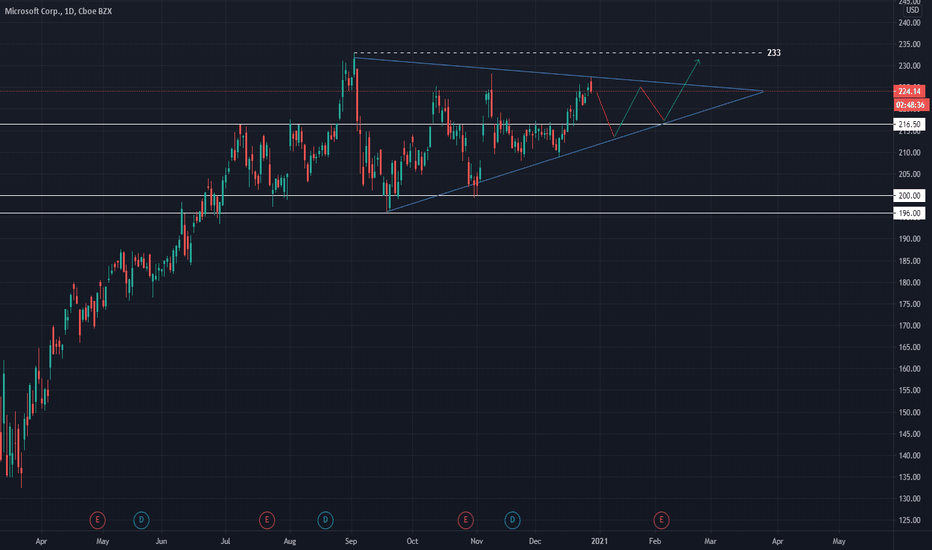This screenshot has width=932, height=550.
Task: Click the dividend D marker before Jun
Action: [x=141, y=520]
